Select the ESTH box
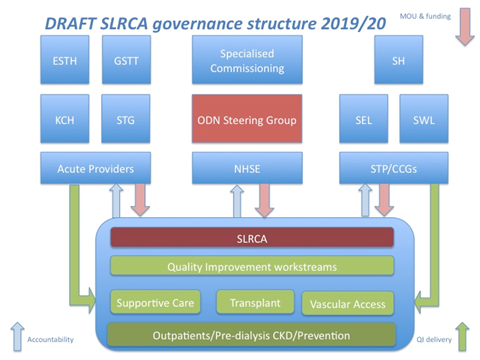The height and width of the screenshot is (360, 480). pos(65,60)
